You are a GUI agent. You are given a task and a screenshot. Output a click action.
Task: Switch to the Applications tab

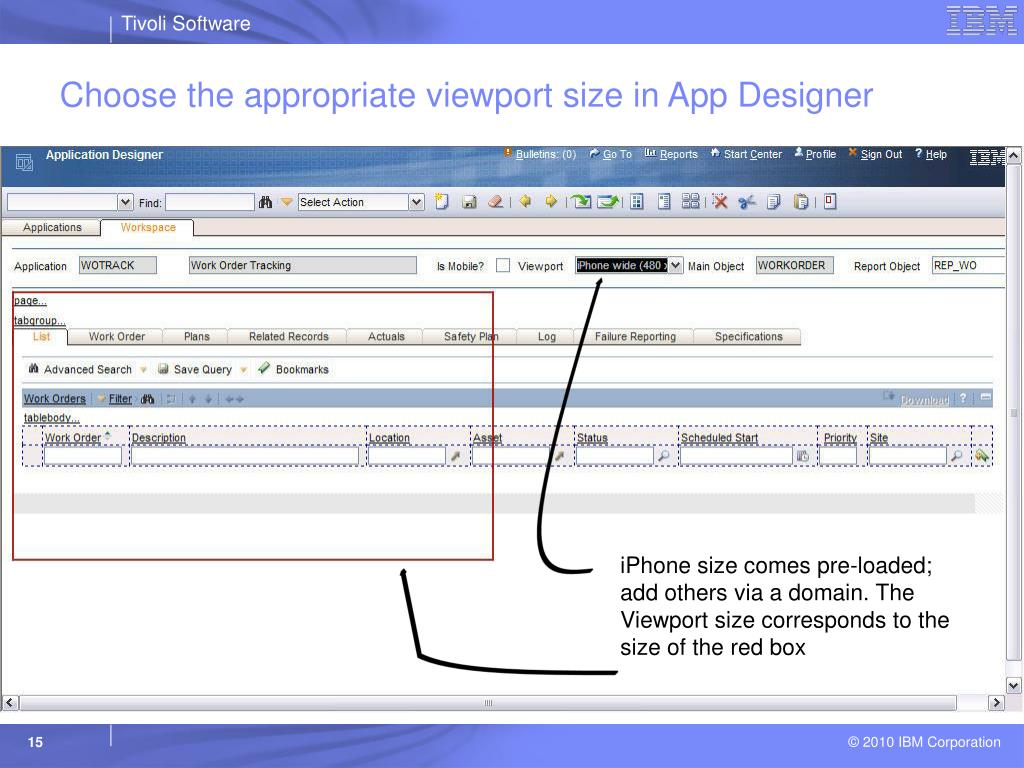52,227
